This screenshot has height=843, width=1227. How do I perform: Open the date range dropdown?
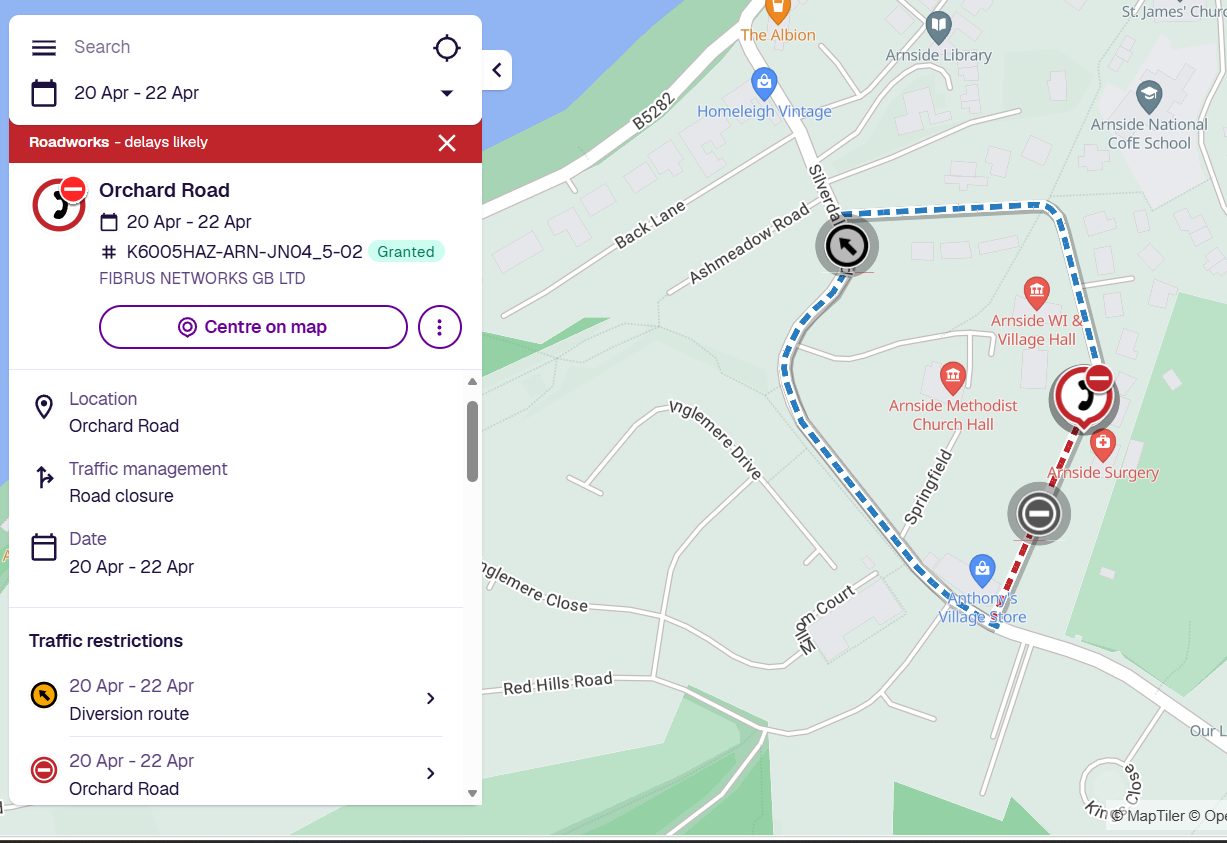(446, 92)
